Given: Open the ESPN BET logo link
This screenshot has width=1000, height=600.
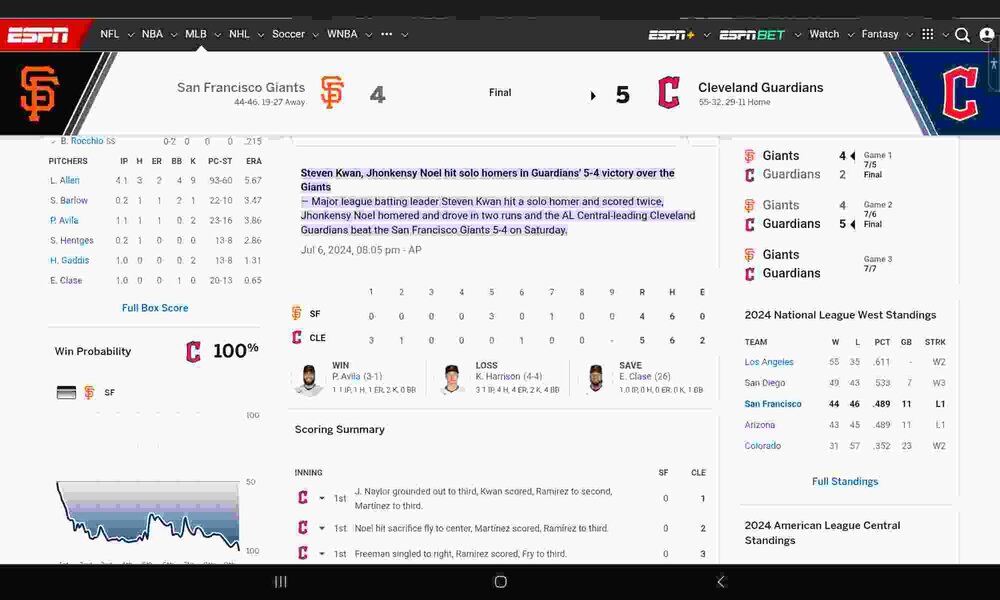Looking at the screenshot, I should coord(752,34).
